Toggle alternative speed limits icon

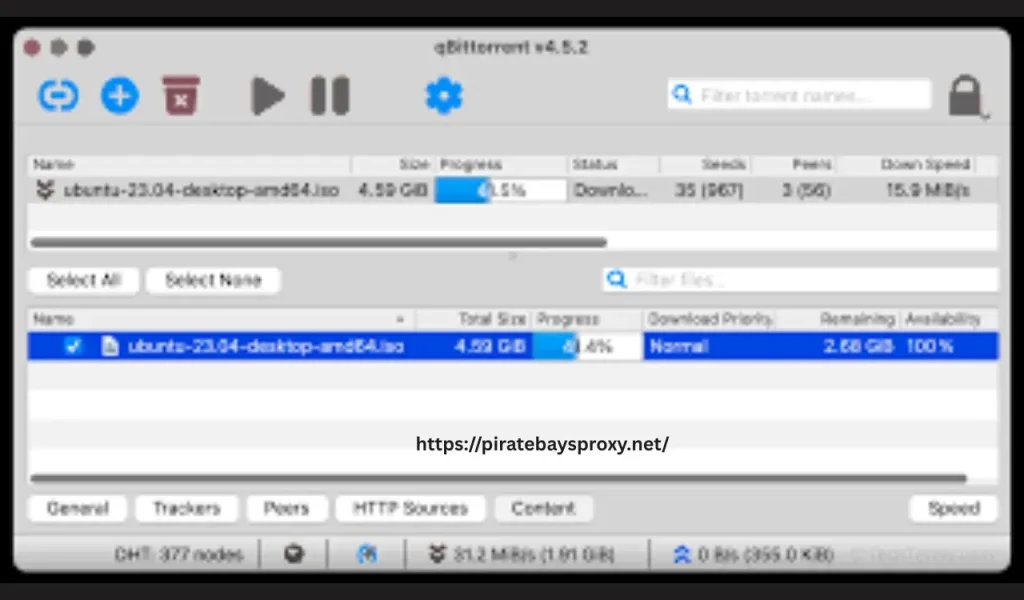[367, 554]
